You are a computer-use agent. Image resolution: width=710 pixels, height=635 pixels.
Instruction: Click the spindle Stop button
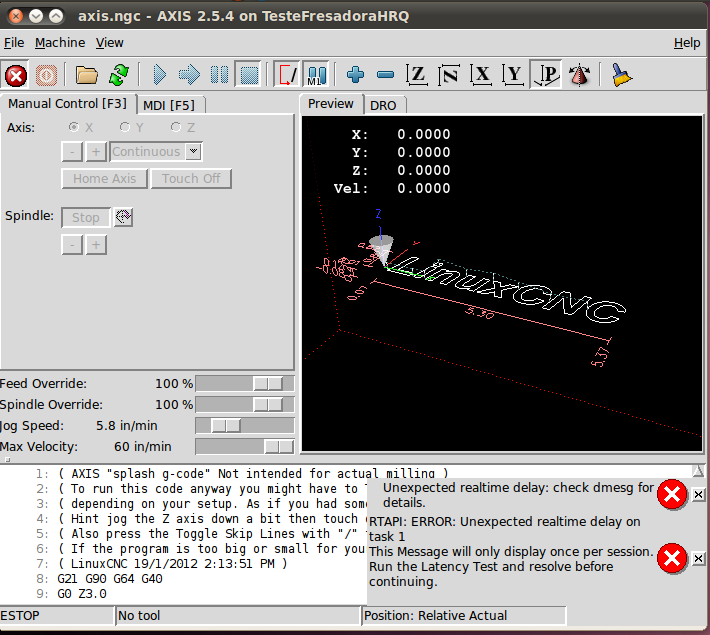tap(86, 217)
